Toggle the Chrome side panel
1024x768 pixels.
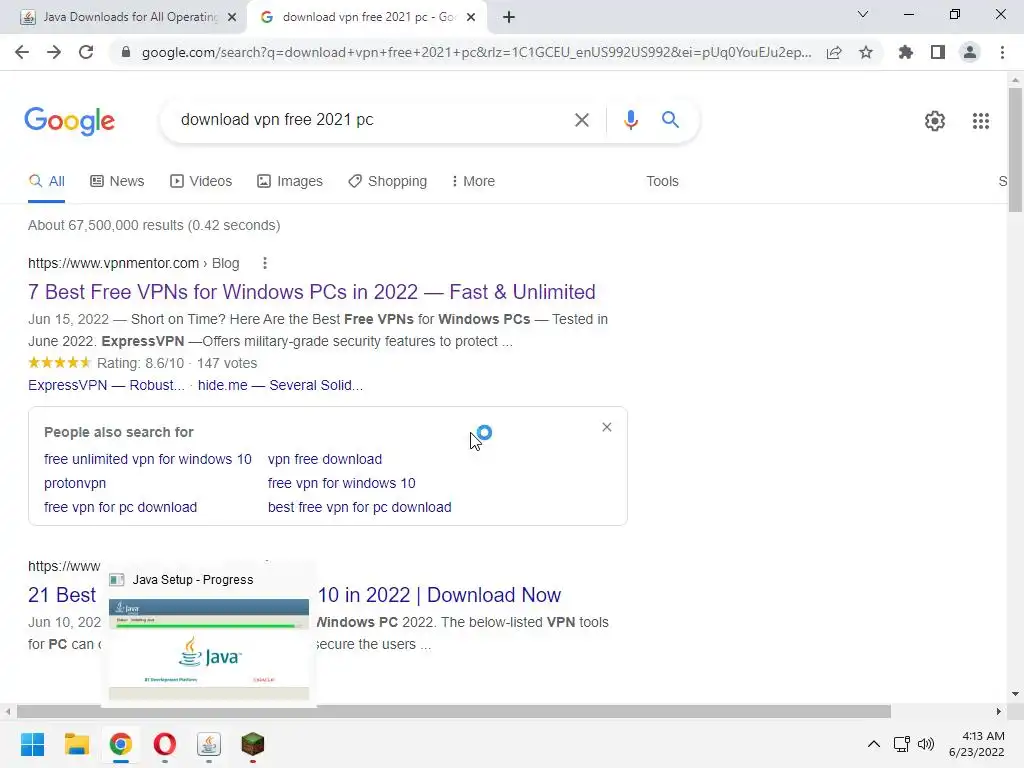coord(938,52)
